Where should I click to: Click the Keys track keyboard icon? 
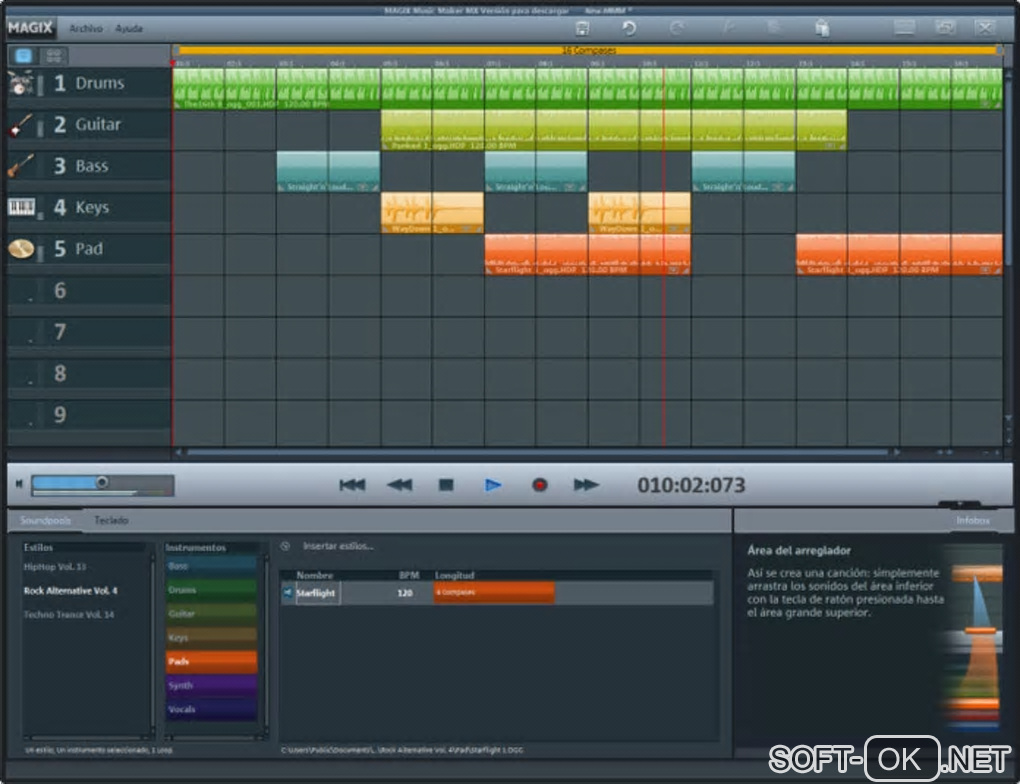click(x=21, y=208)
